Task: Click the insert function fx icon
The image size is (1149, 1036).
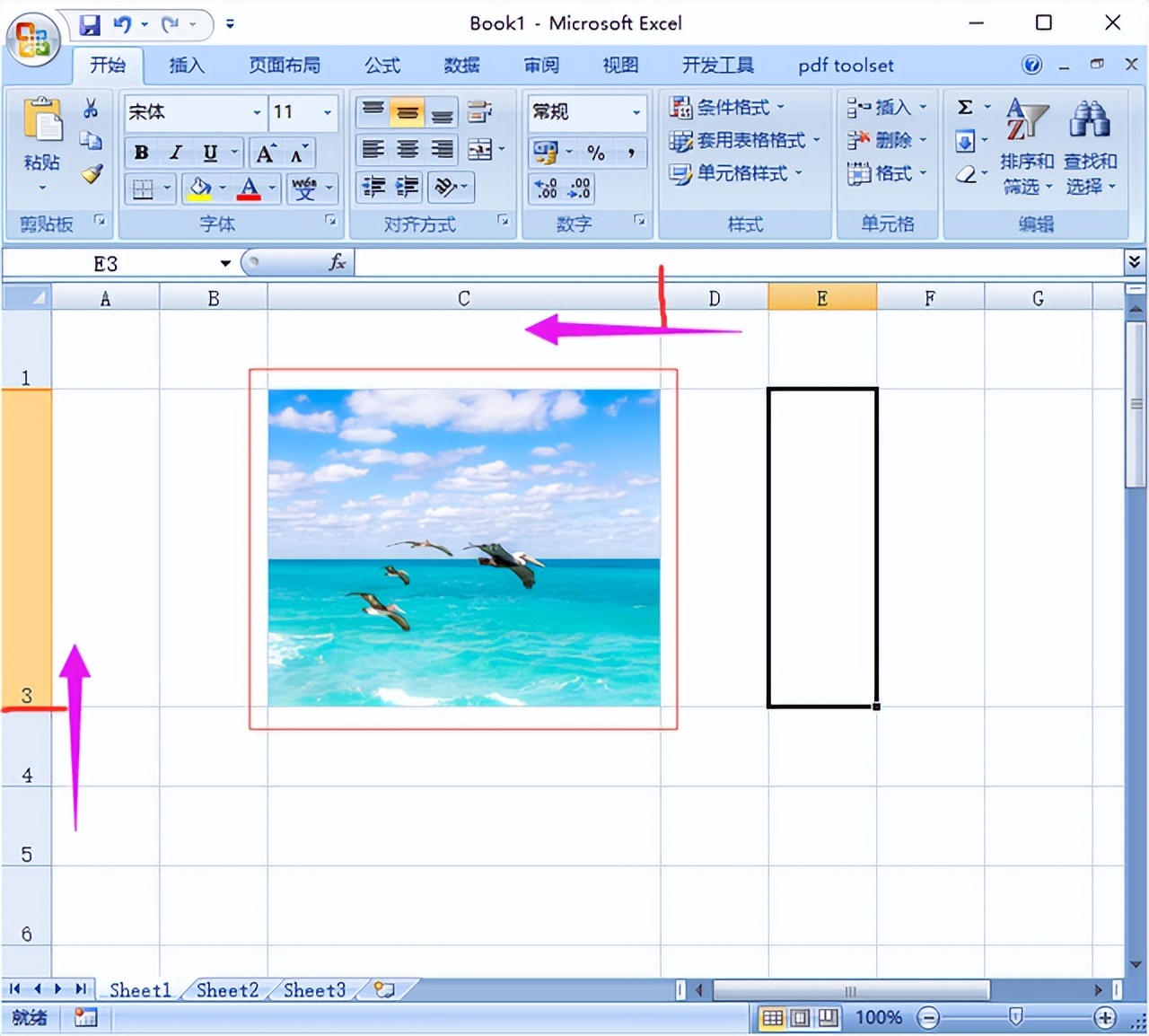Action: tap(338, 262)
